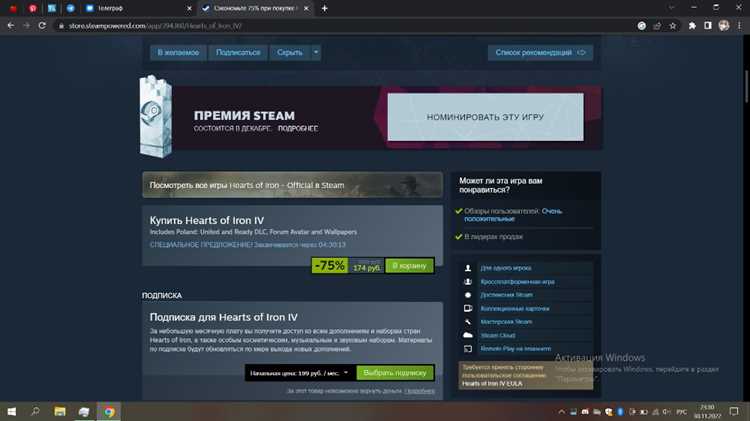
Task: Open the Подробнее link in Steam Awards banner
Action: (298, 128)
